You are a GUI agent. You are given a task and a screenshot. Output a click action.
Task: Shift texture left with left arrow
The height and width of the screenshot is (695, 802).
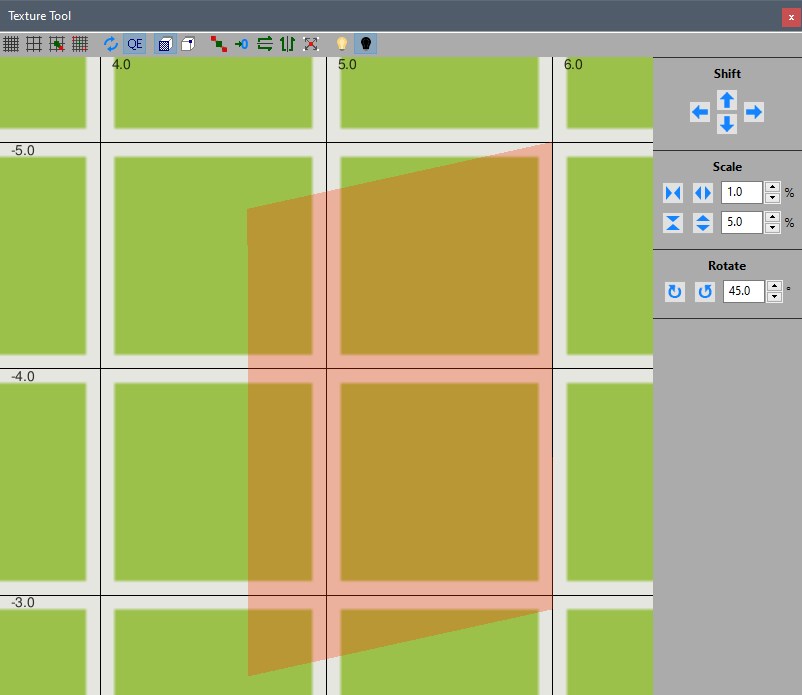[700, 112]
